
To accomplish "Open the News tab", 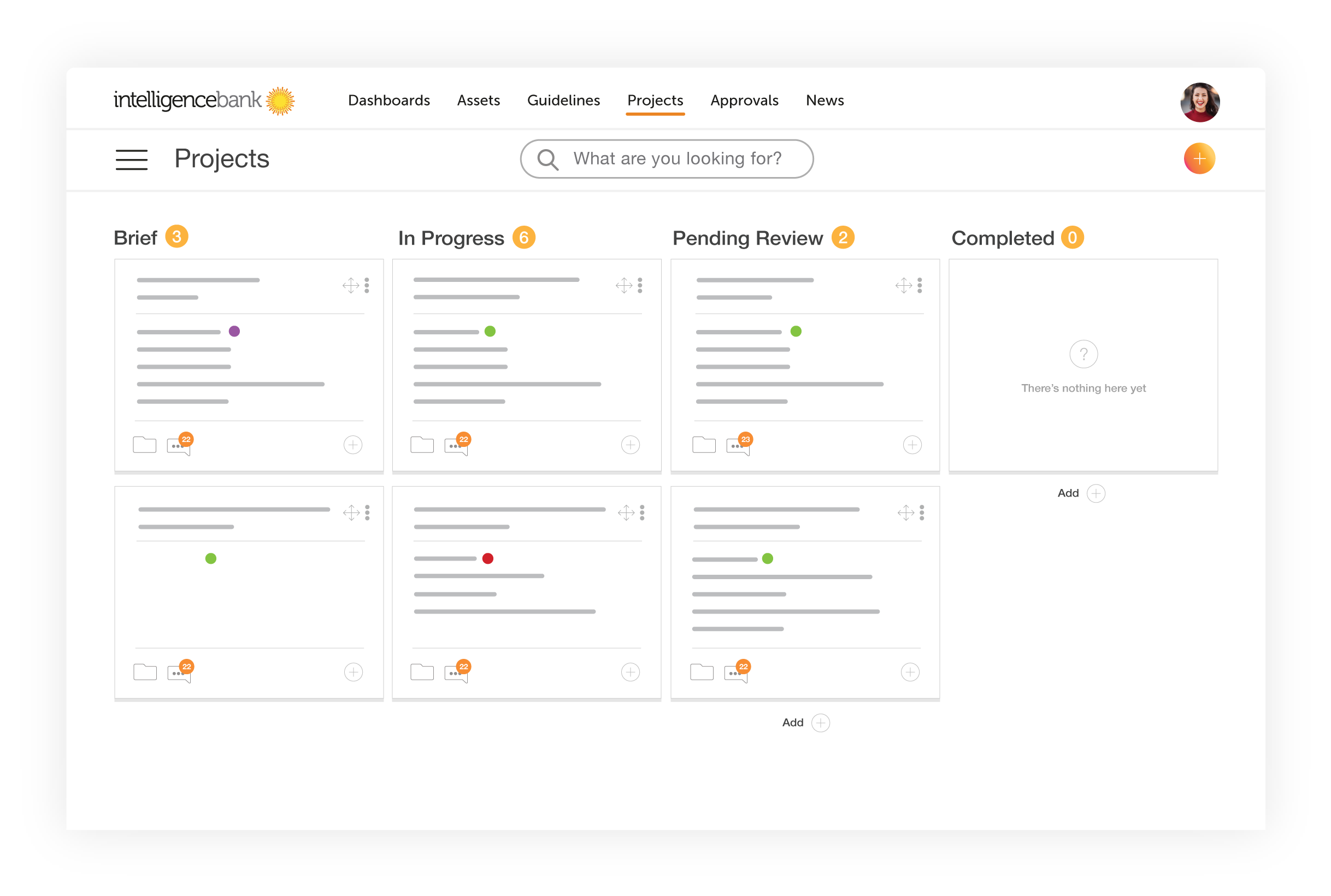I will [x=824, y=101].
